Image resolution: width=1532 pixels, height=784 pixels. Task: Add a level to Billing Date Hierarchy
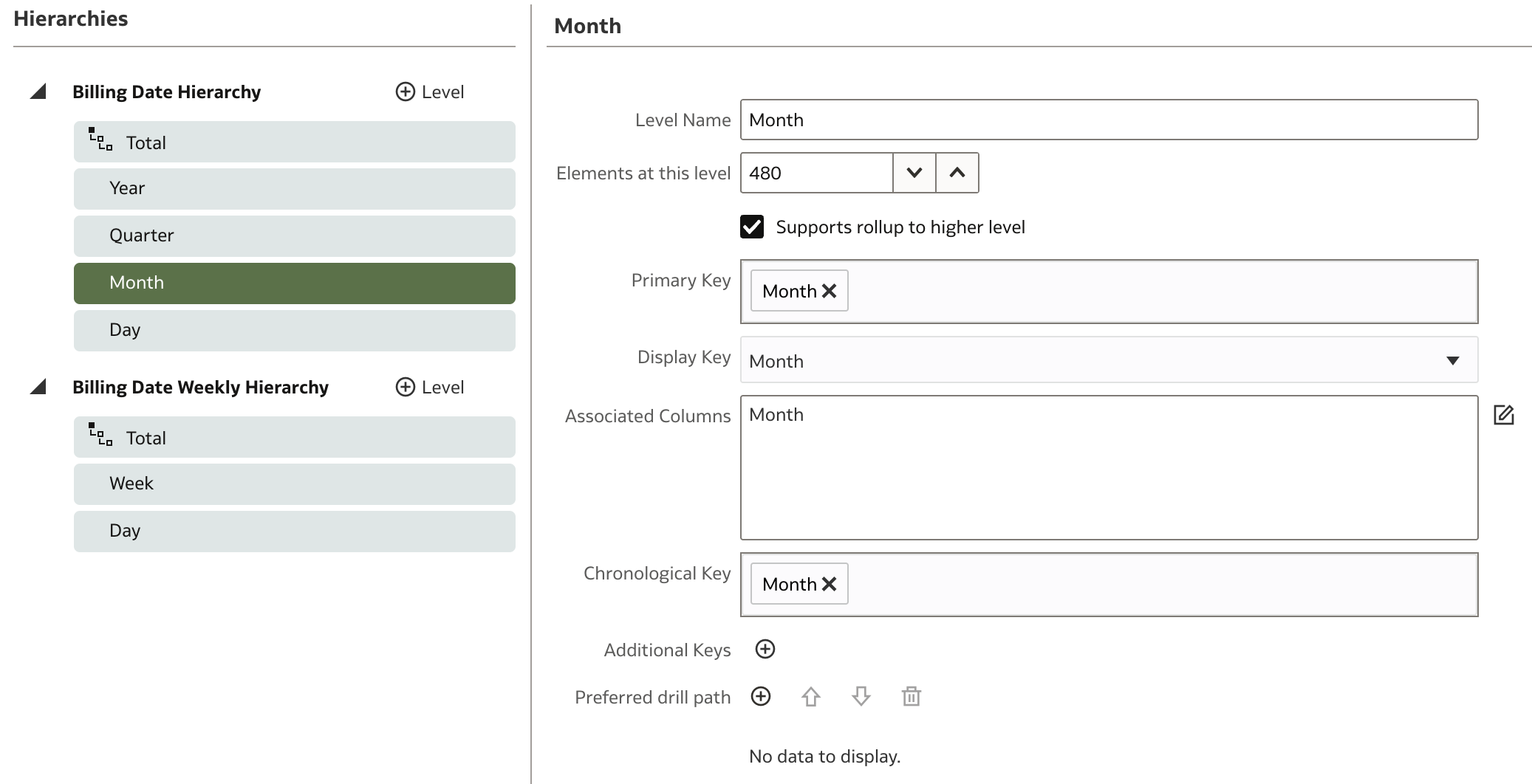pos(430,92)
